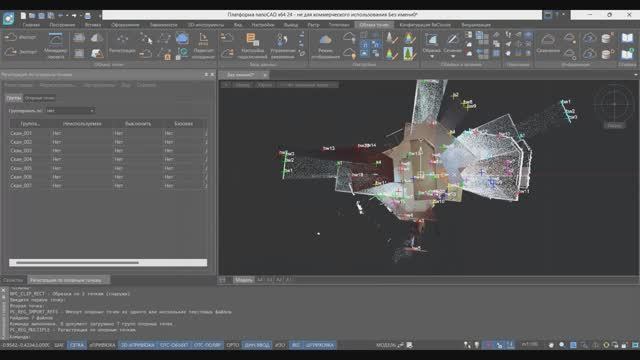Expand the Обрезка dropdown arrow
The image size is (640, 360).
point(431,57)
